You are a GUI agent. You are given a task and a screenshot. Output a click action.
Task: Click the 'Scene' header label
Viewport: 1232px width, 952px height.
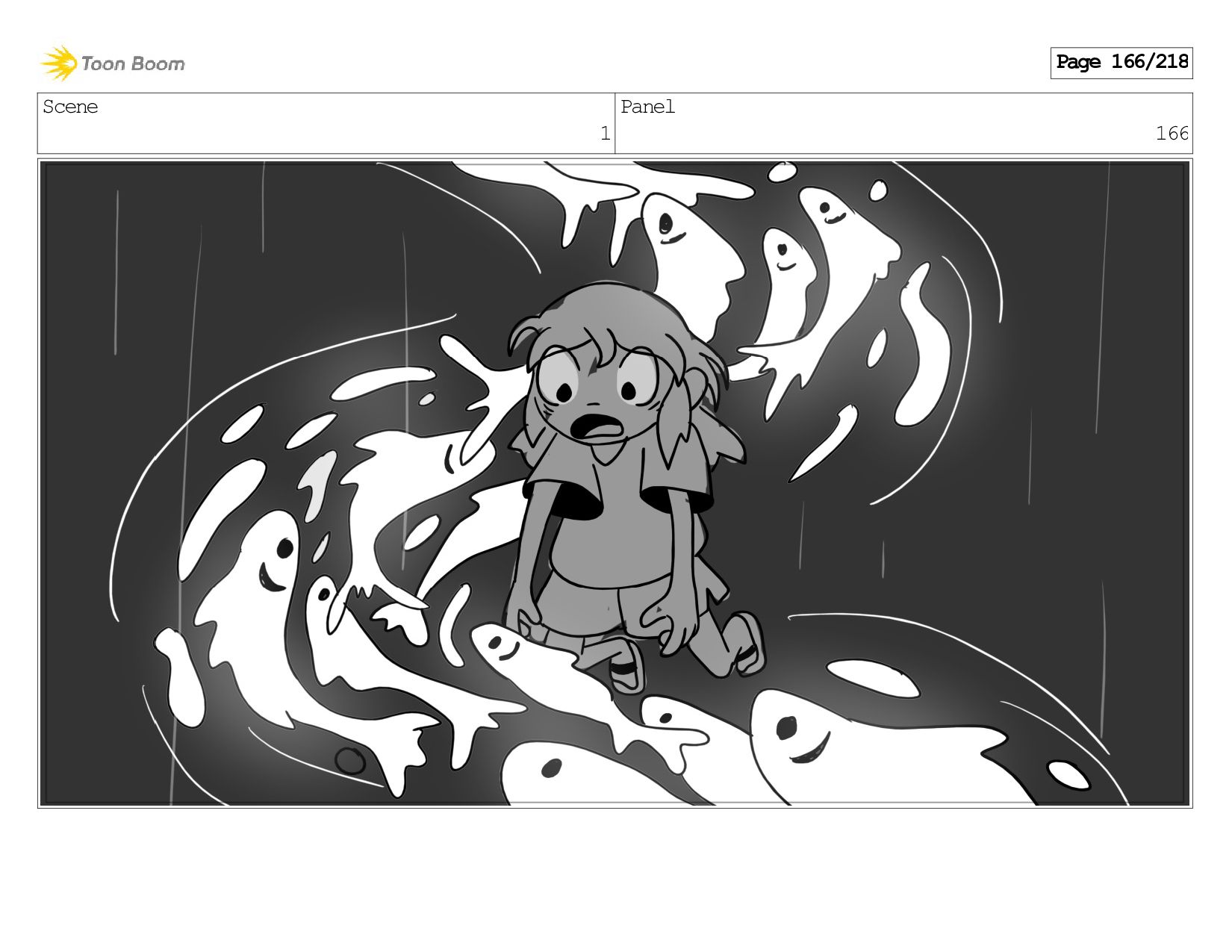[x=70, y=107]
